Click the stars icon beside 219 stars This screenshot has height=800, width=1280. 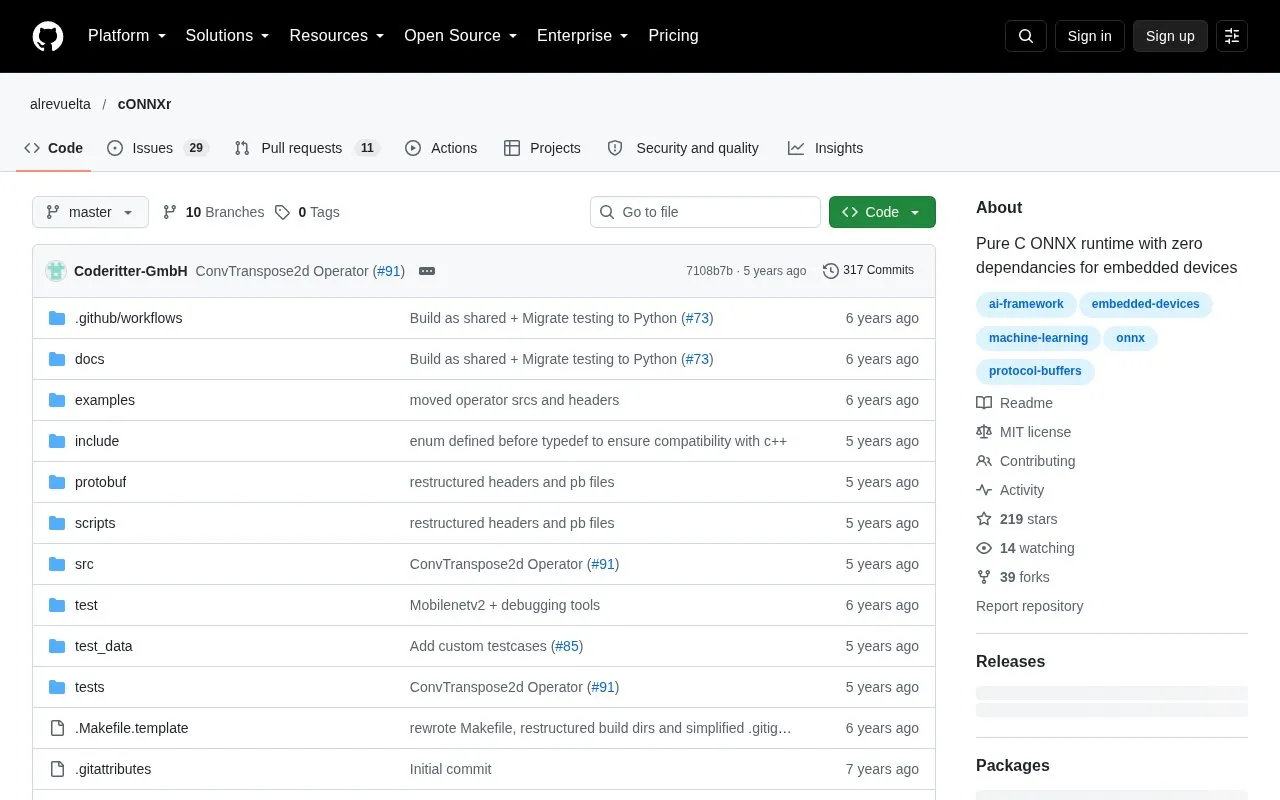tap(984, 519)
